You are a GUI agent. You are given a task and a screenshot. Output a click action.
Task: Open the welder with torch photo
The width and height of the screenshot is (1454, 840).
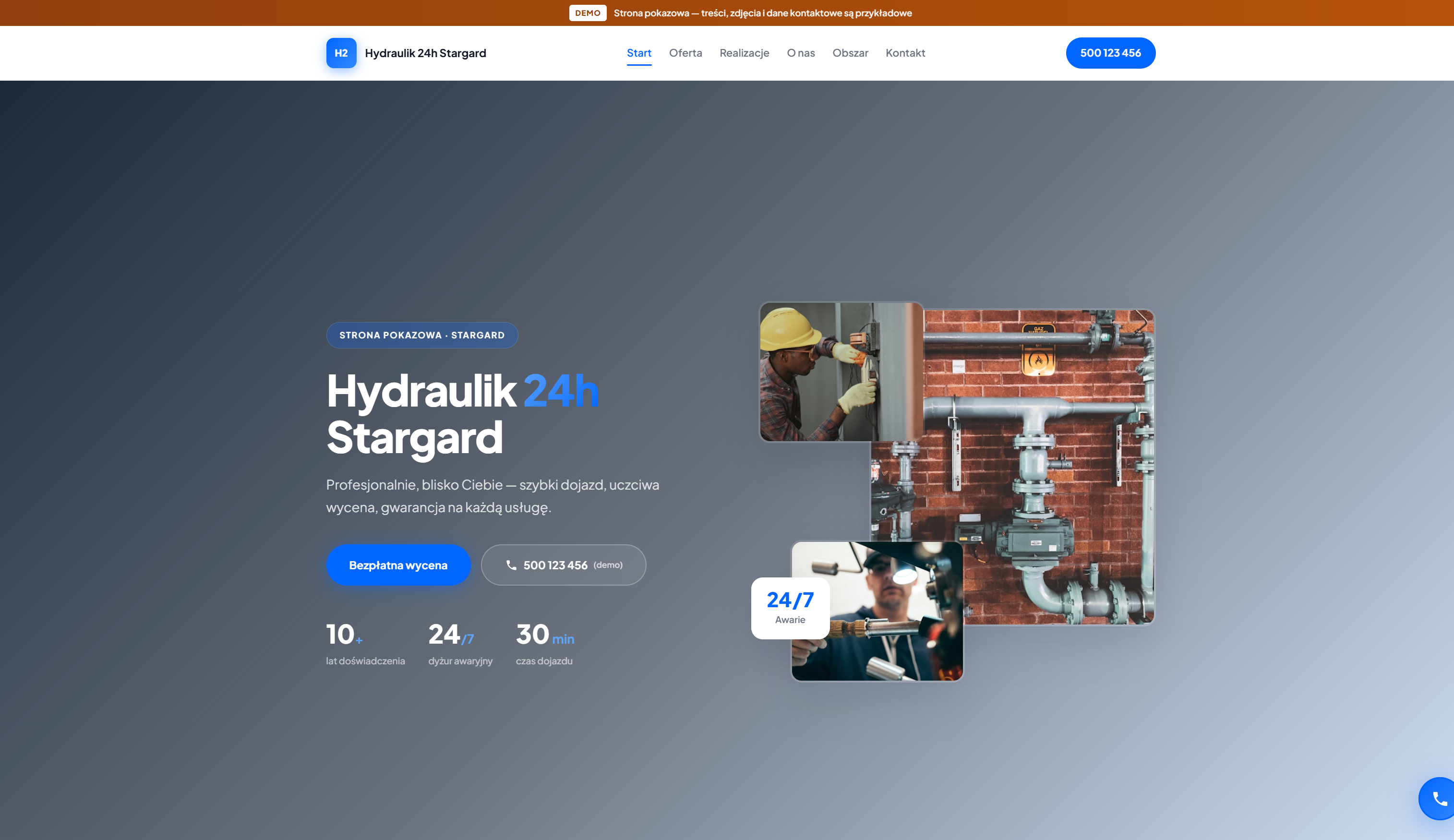889,612
